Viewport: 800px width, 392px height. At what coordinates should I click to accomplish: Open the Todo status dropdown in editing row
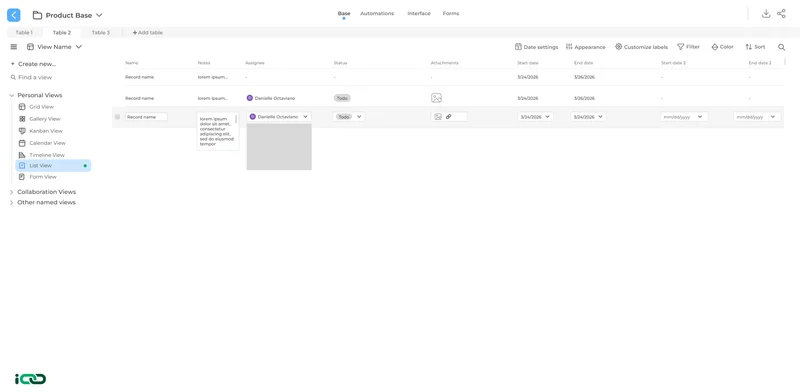pyautogui.click(x=349, y=117)
